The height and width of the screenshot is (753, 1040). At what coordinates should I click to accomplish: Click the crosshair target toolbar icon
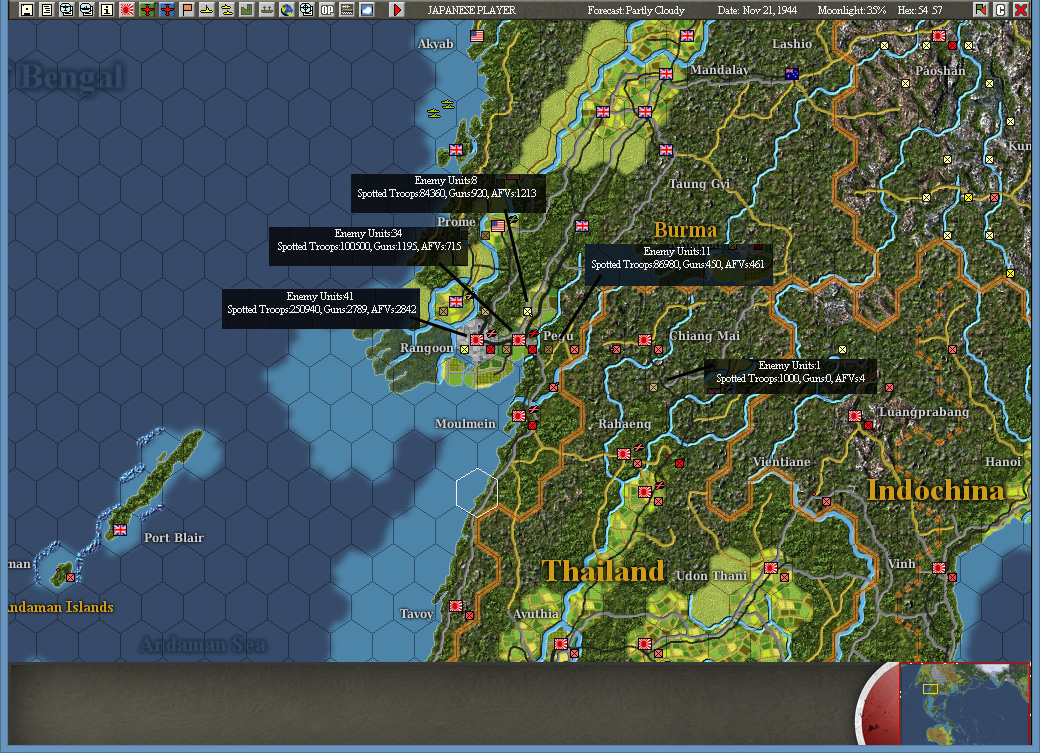point(306,9)
